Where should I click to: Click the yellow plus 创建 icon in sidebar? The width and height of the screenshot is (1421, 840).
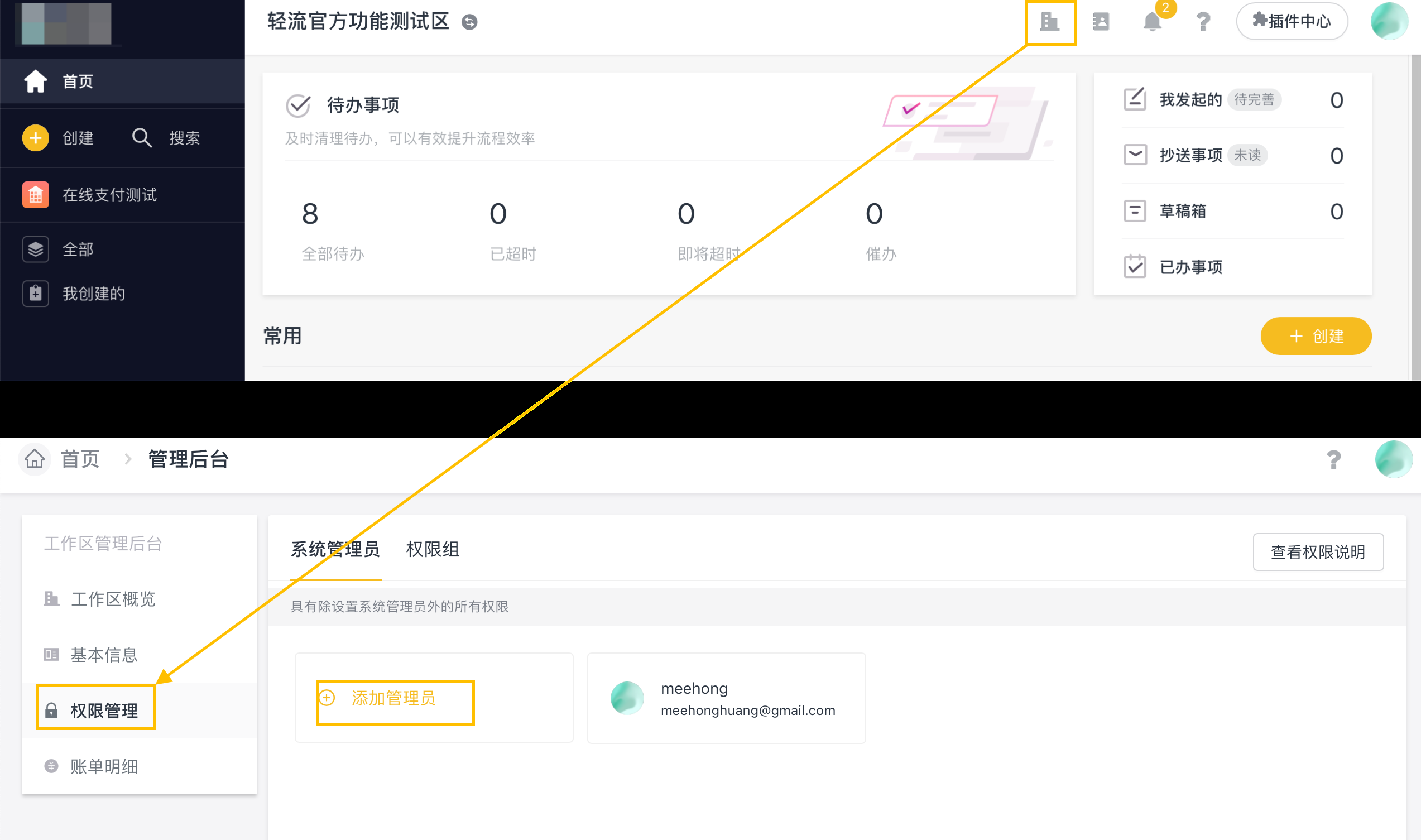point(35,137)
